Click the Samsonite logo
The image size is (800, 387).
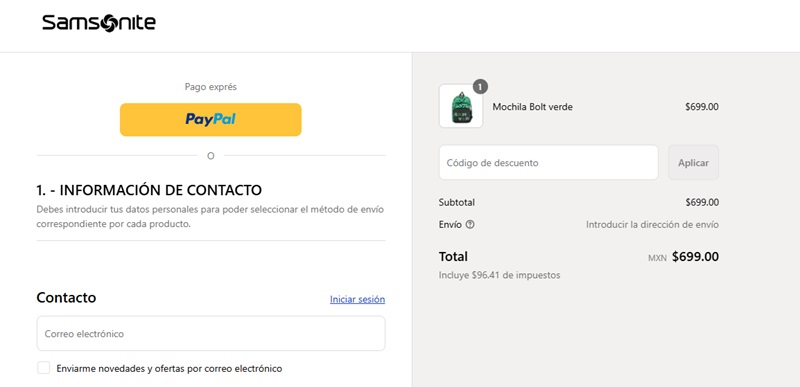pos(99,23)
